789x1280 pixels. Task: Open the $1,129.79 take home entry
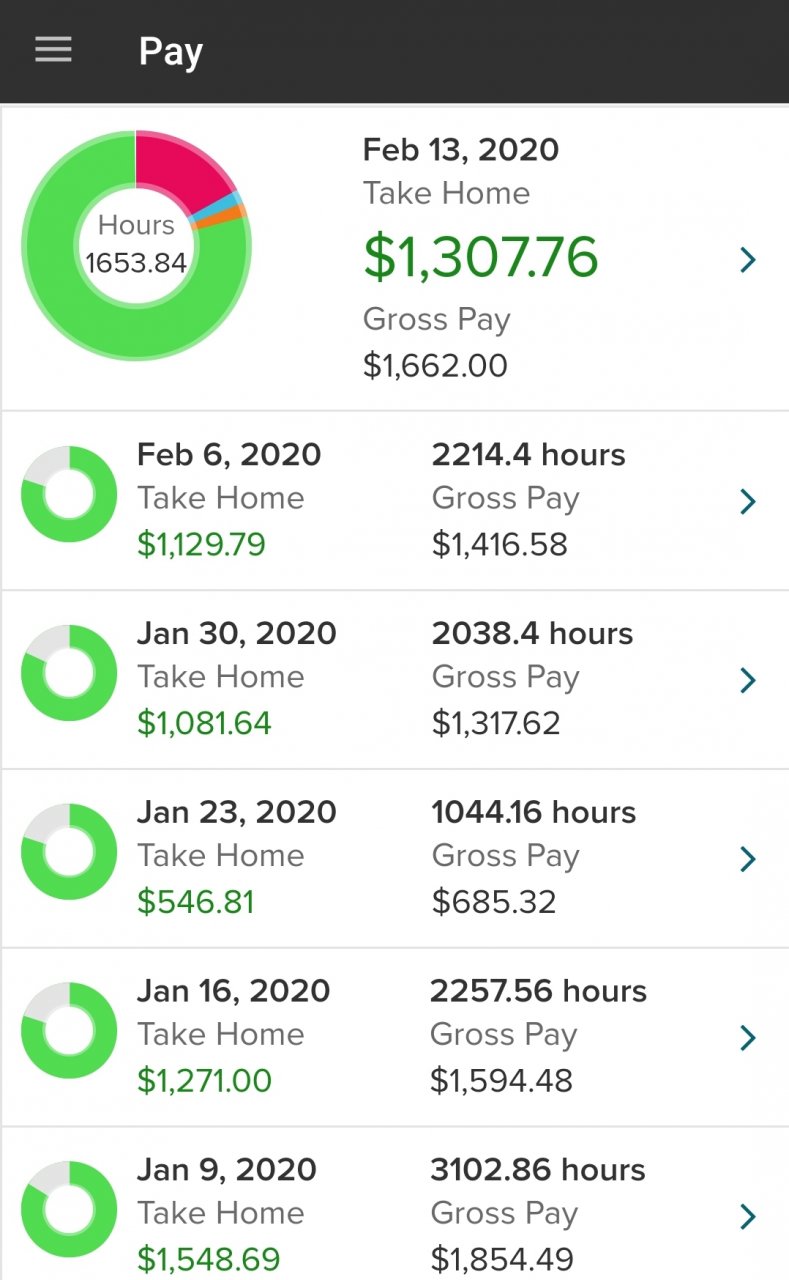[201, 545]
